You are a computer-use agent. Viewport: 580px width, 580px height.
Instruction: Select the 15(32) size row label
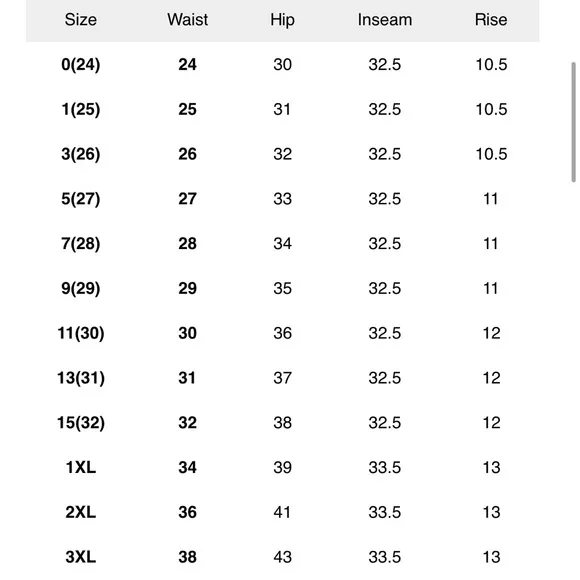pyautogui.click(x=81, y=423)
